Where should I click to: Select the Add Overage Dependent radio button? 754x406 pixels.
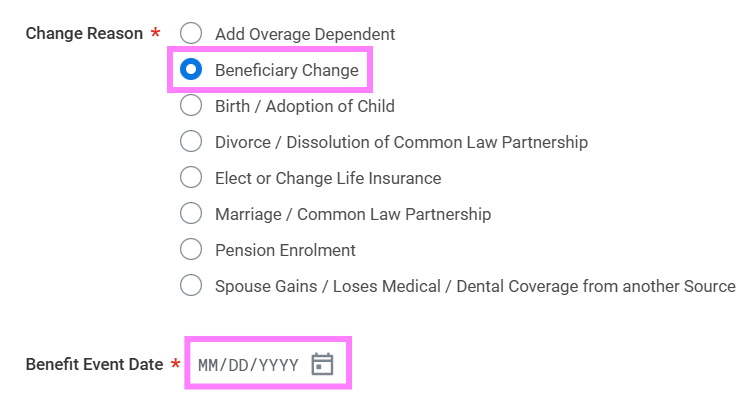click(191, 33)
